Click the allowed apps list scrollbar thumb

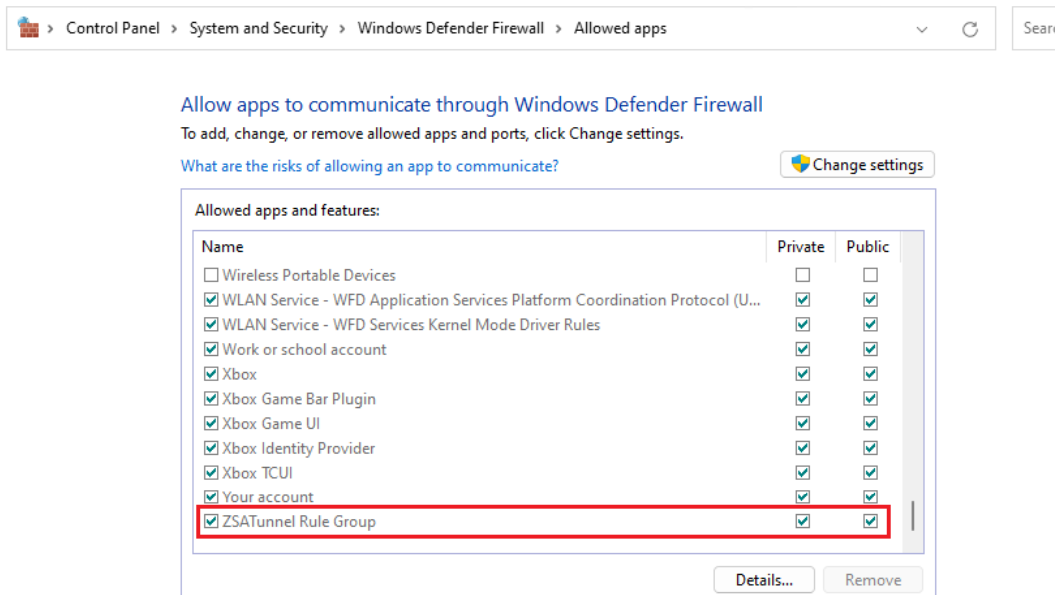(912, 516)
